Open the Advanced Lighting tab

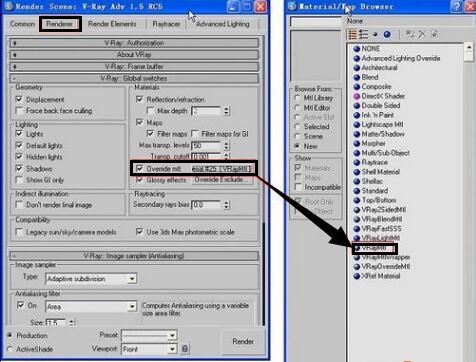coord(223,24)
